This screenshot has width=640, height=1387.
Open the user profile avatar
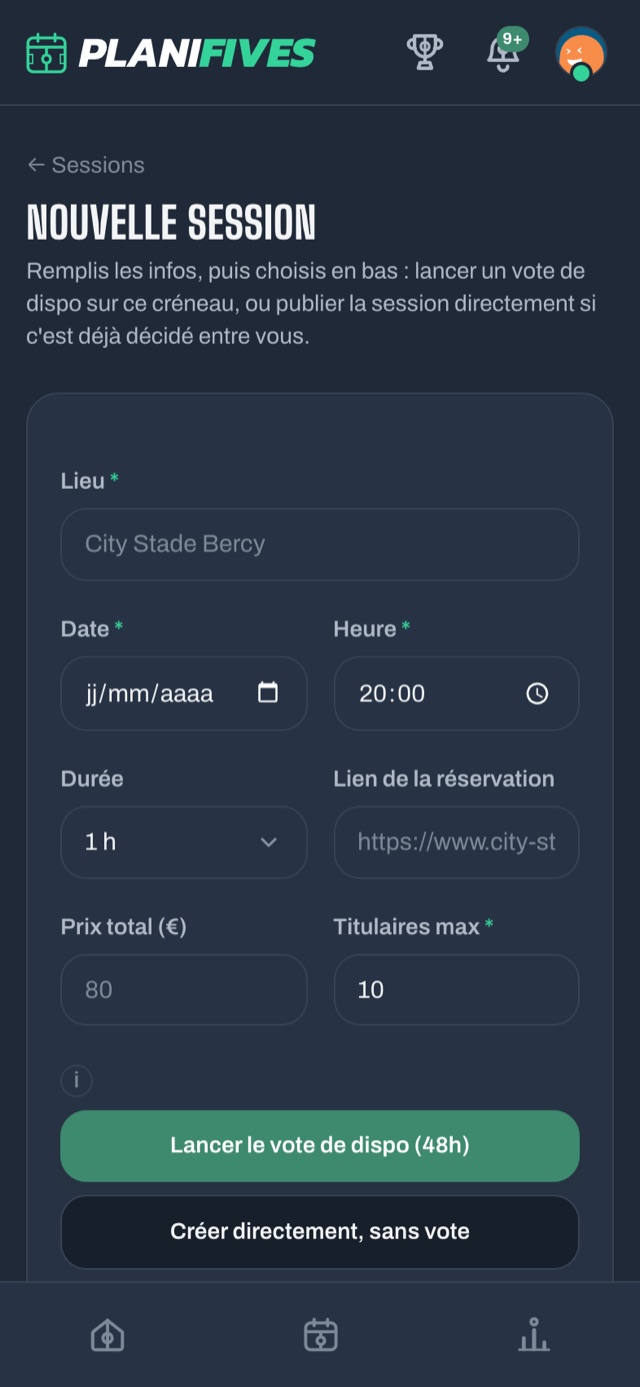pyautogui.click(x=581, y=53)
